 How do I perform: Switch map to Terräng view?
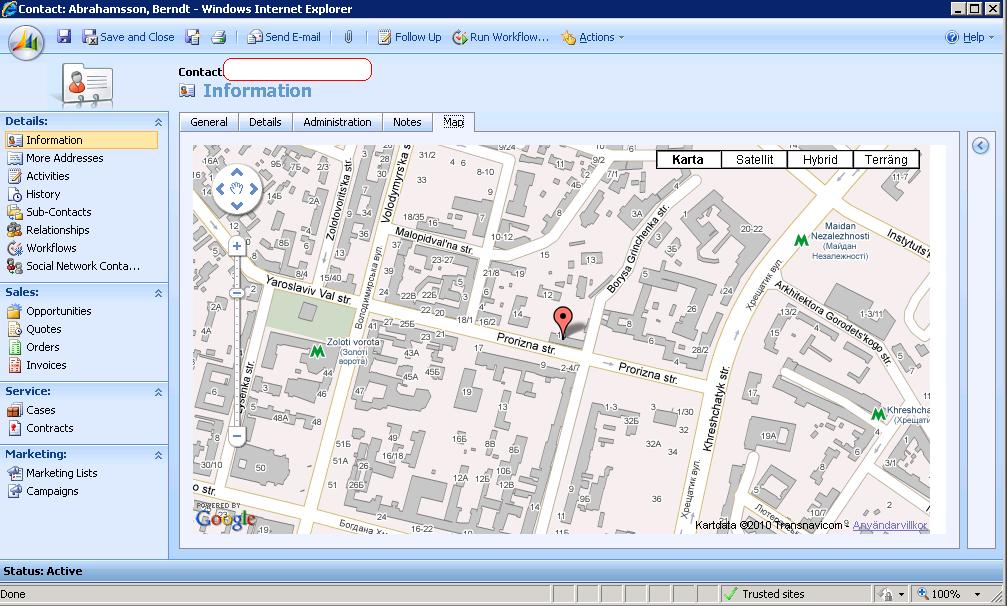[x=886, y=159]
